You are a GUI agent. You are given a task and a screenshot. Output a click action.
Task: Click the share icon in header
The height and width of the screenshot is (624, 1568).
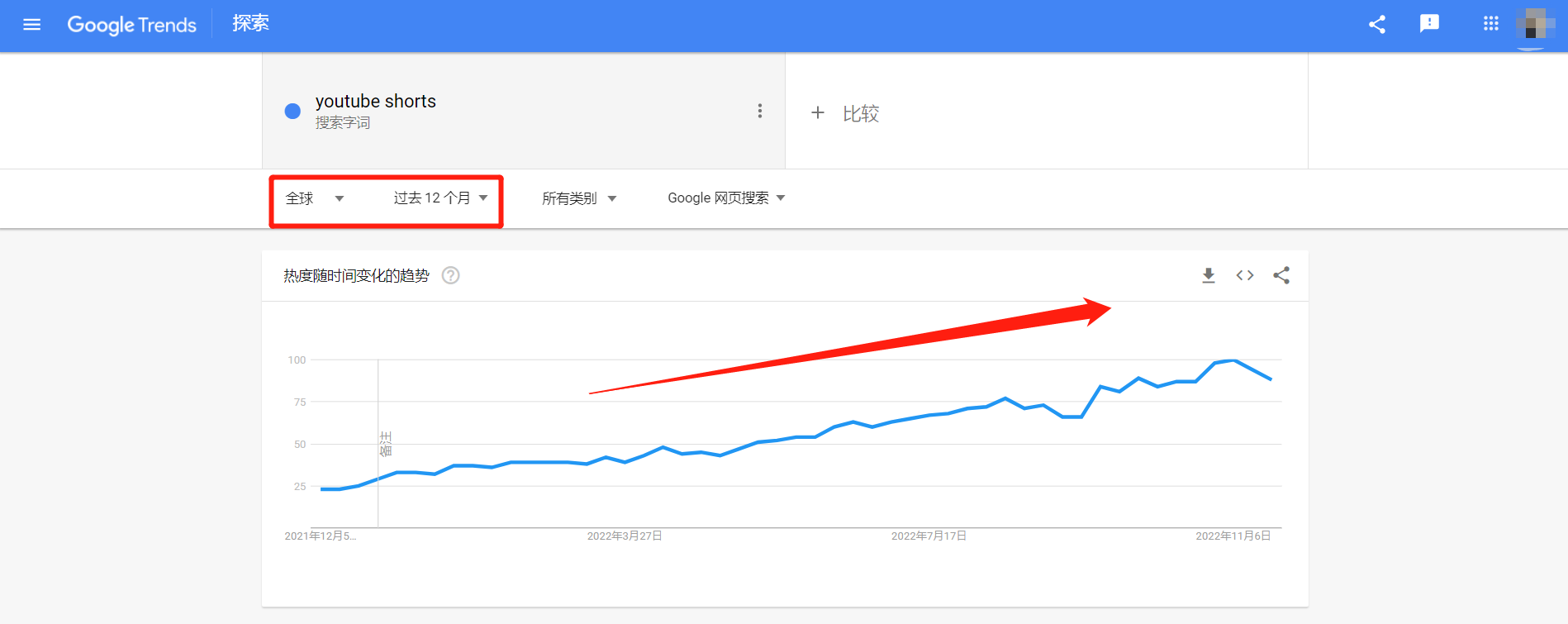click(1376, 25)
